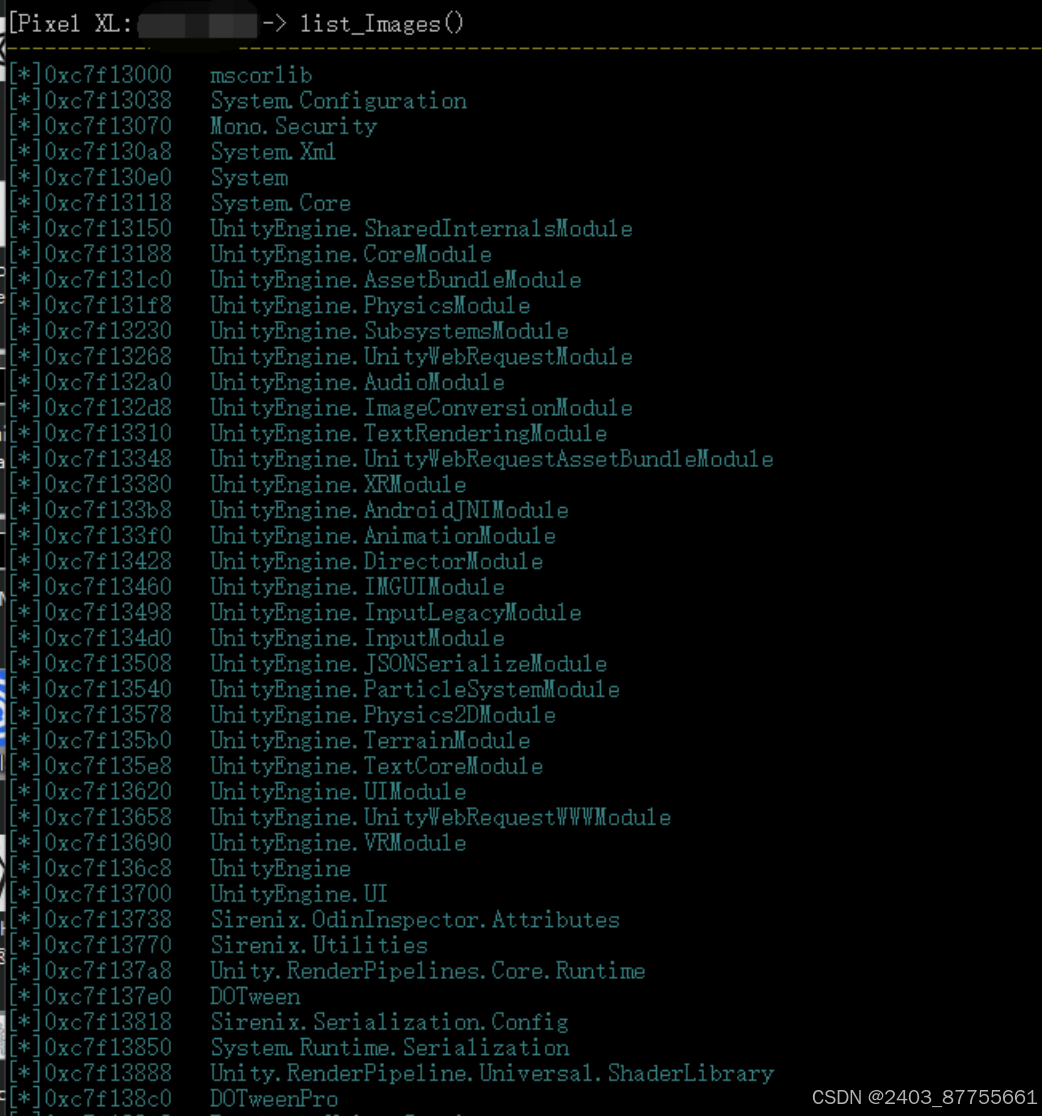1042x1116 pixels.
Task: Click address 0xc7f138c0
Action: click(x=108, y=1100)
